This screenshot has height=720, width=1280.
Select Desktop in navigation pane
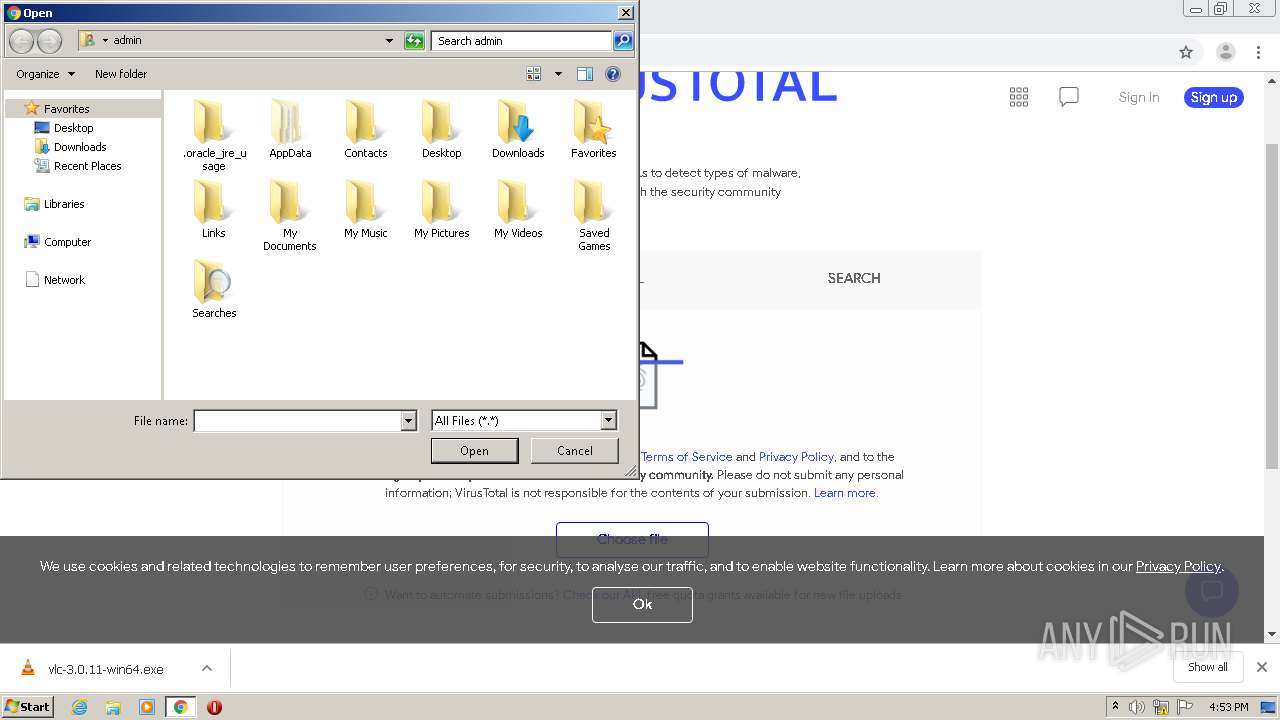[x=73, y=128]
